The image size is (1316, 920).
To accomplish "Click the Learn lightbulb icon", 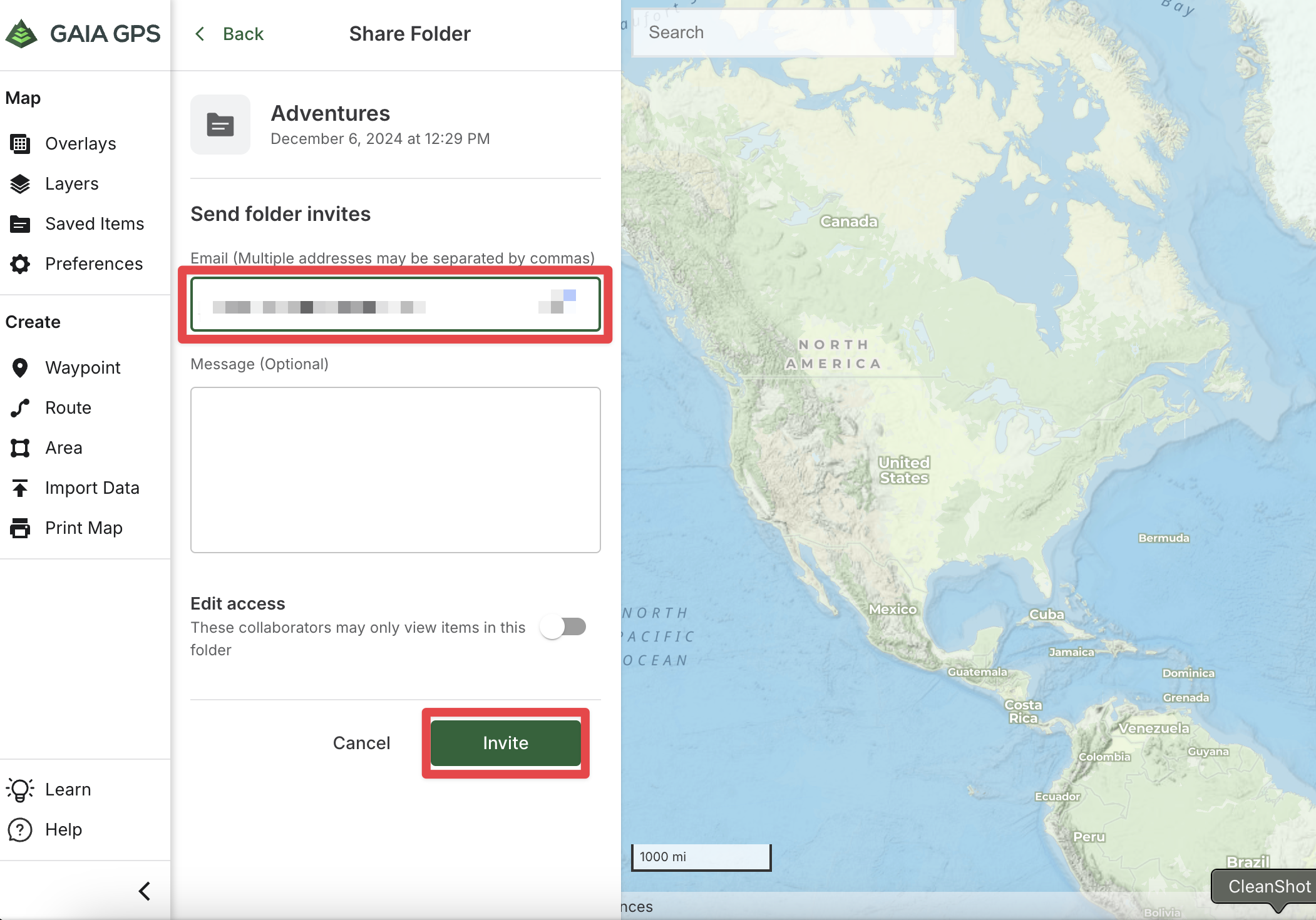I will (x=20, y=790).
